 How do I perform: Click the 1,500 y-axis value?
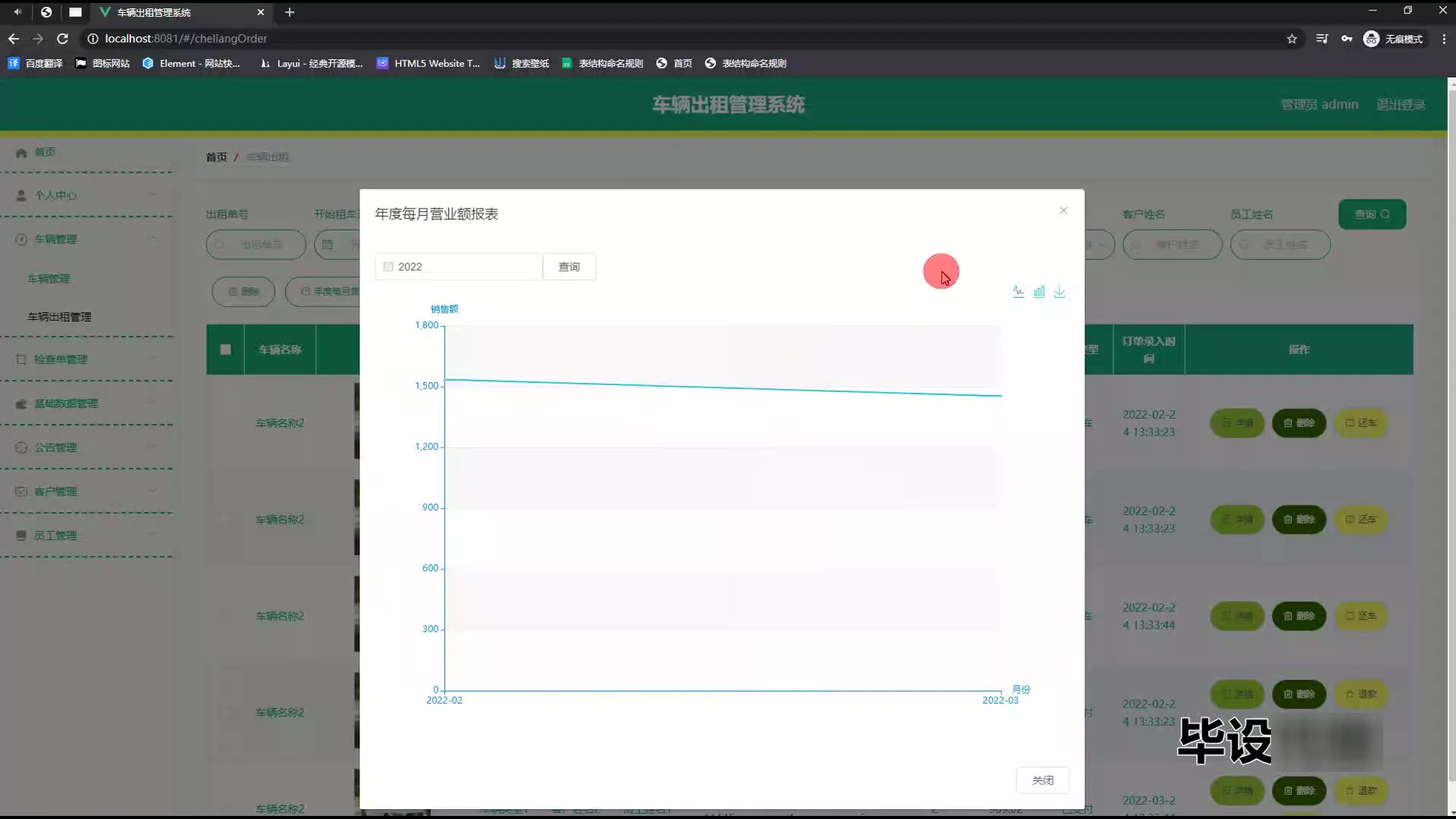tap(426, 386)
